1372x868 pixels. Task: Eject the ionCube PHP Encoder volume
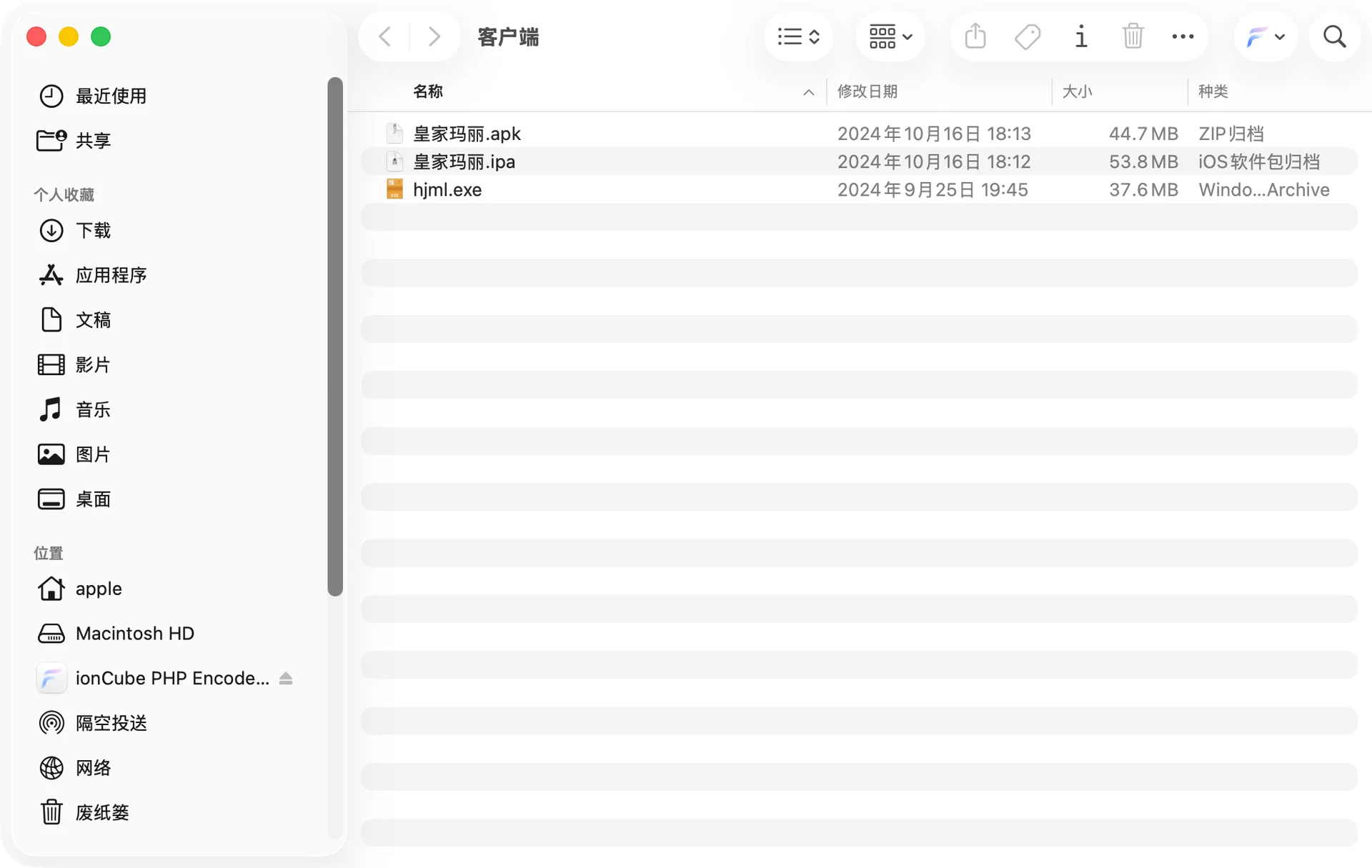[x=286, y=679]
